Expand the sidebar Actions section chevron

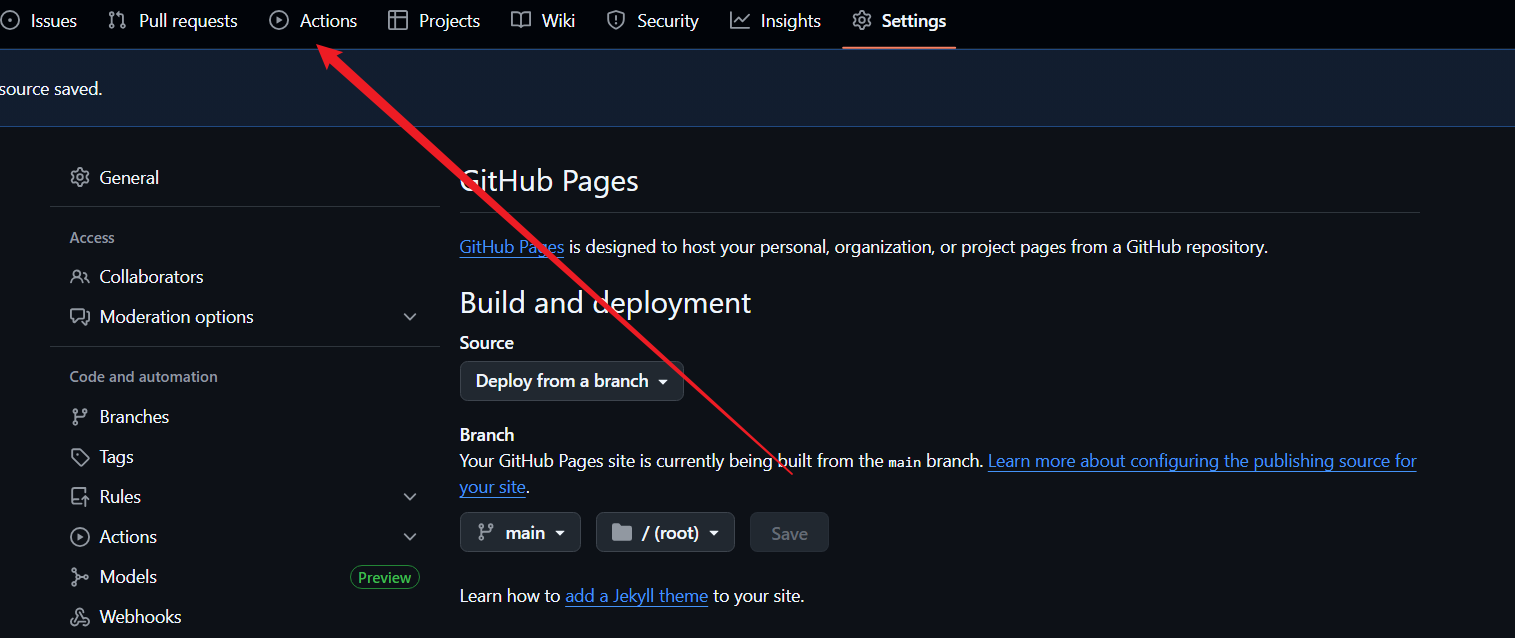(409, 537)
